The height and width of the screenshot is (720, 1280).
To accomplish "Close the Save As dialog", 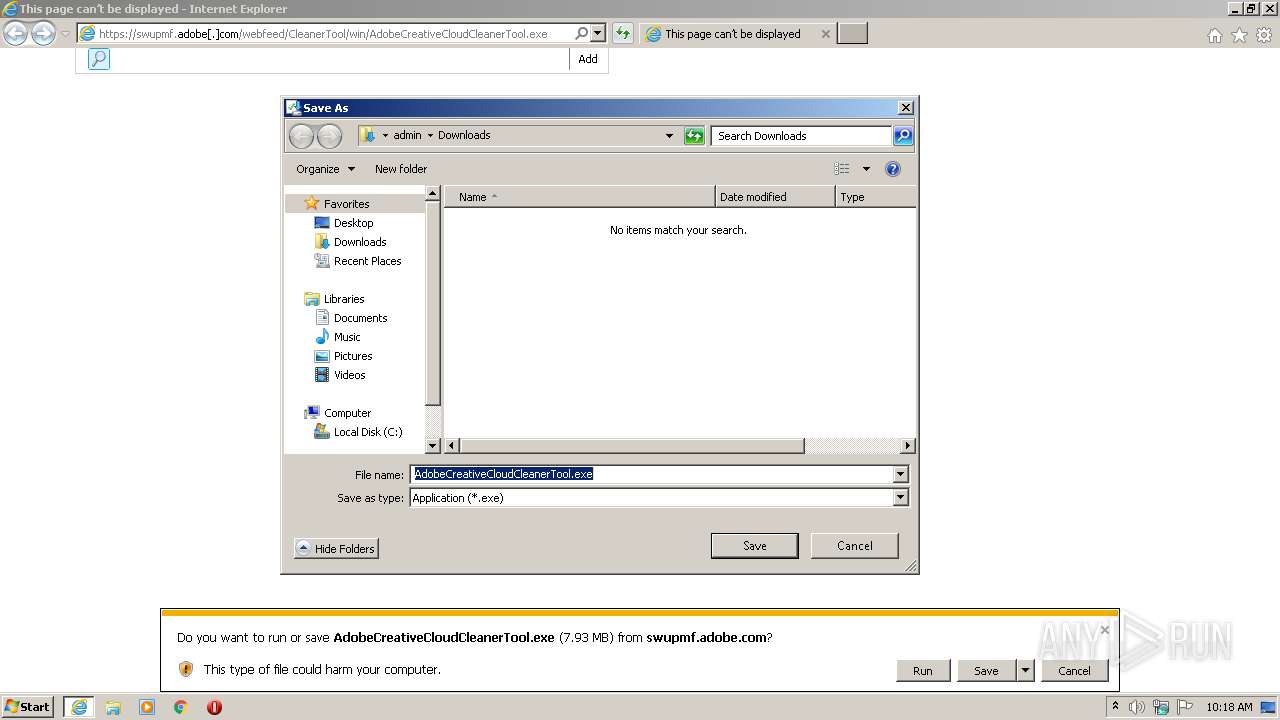I will tap(905, 108).
